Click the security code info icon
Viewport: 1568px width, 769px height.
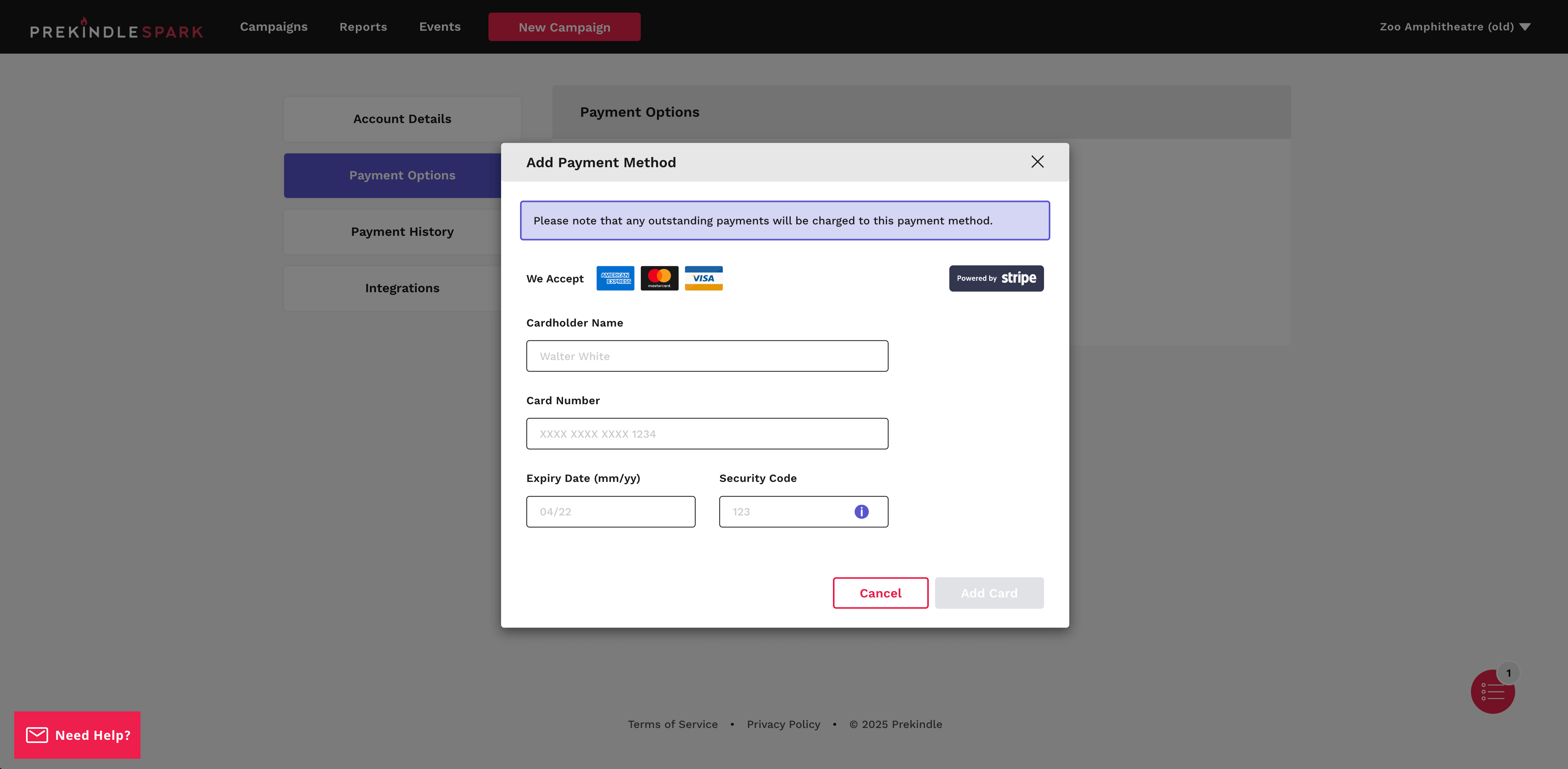861,511
